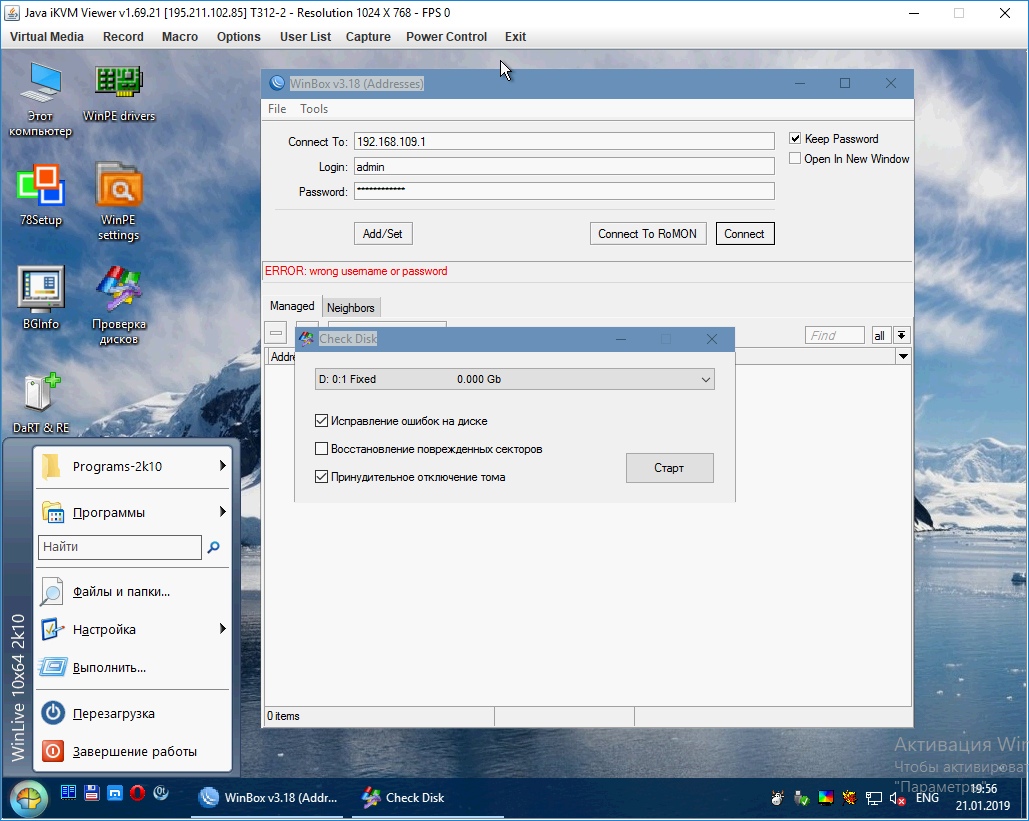Toggle Исправление ошибок на диске checkbox

coord(322,421)
